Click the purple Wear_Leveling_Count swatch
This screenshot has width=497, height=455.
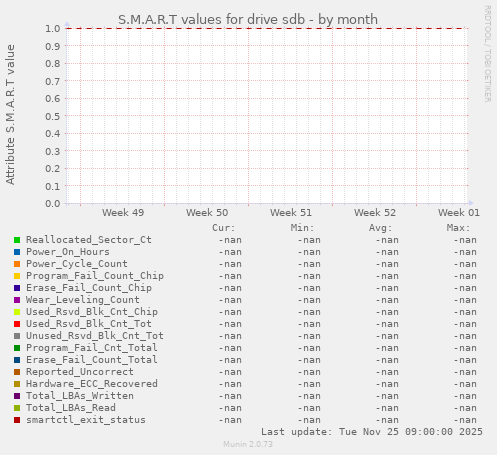click(x=17, y=300)
